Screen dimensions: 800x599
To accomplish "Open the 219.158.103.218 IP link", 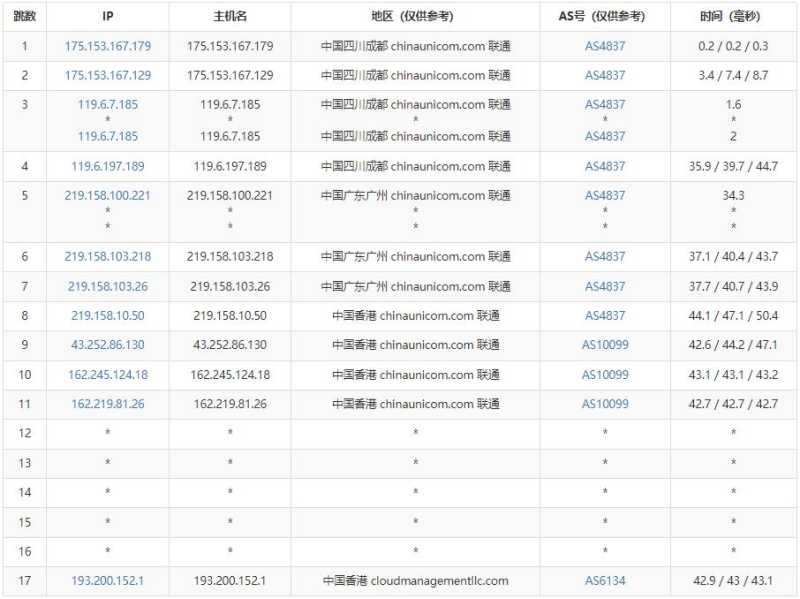I will click(108, 256).
